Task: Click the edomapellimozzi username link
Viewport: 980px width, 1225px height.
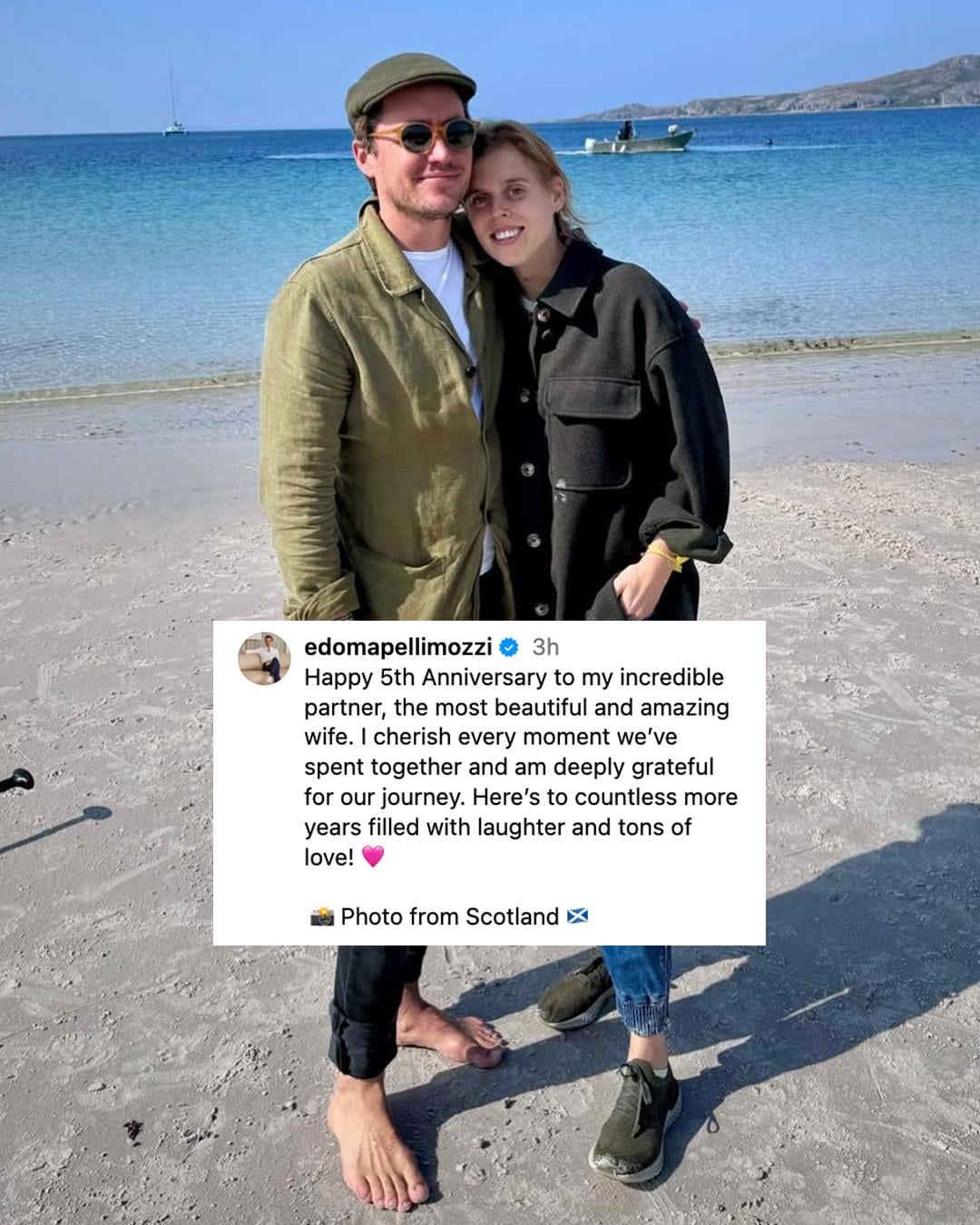Action: tap(398, 647)
